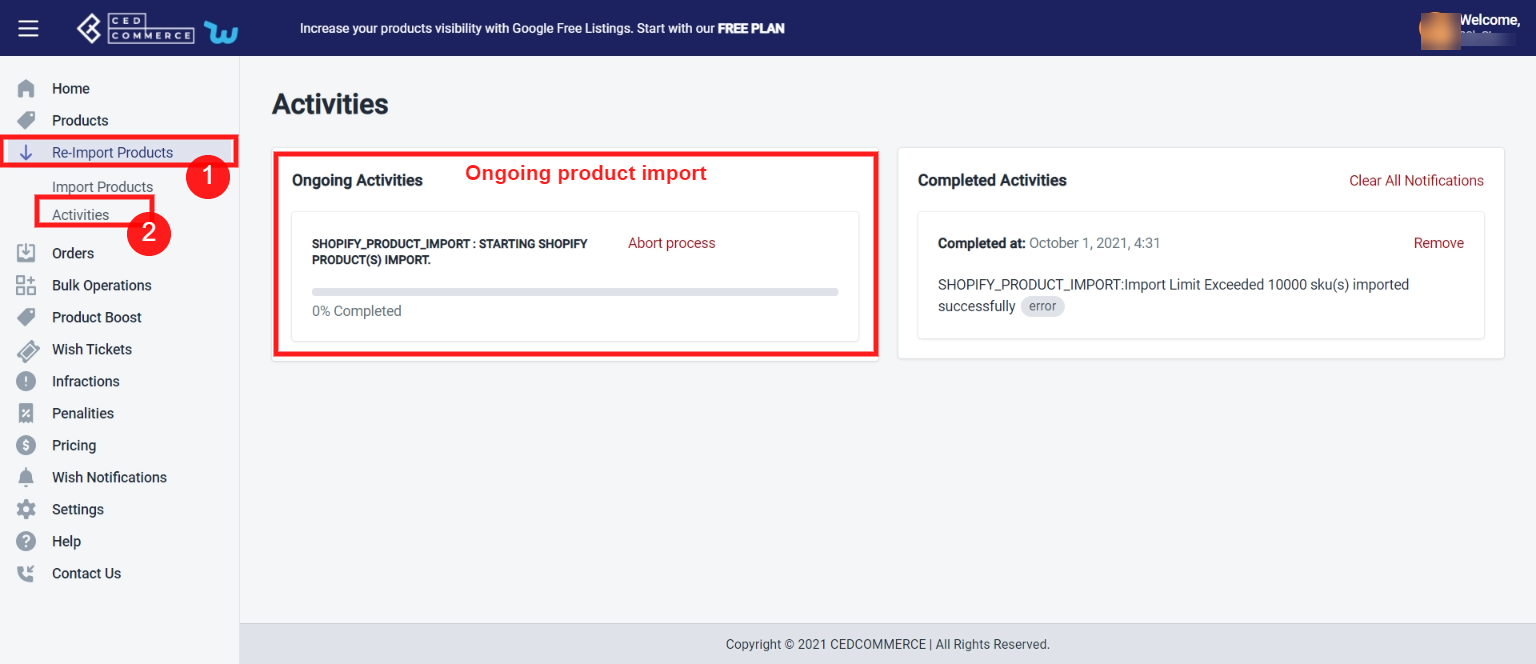The image size is (1536, 664).
Task: Click the Bulk Operations grid icon
Action: (x=27, y=285)
